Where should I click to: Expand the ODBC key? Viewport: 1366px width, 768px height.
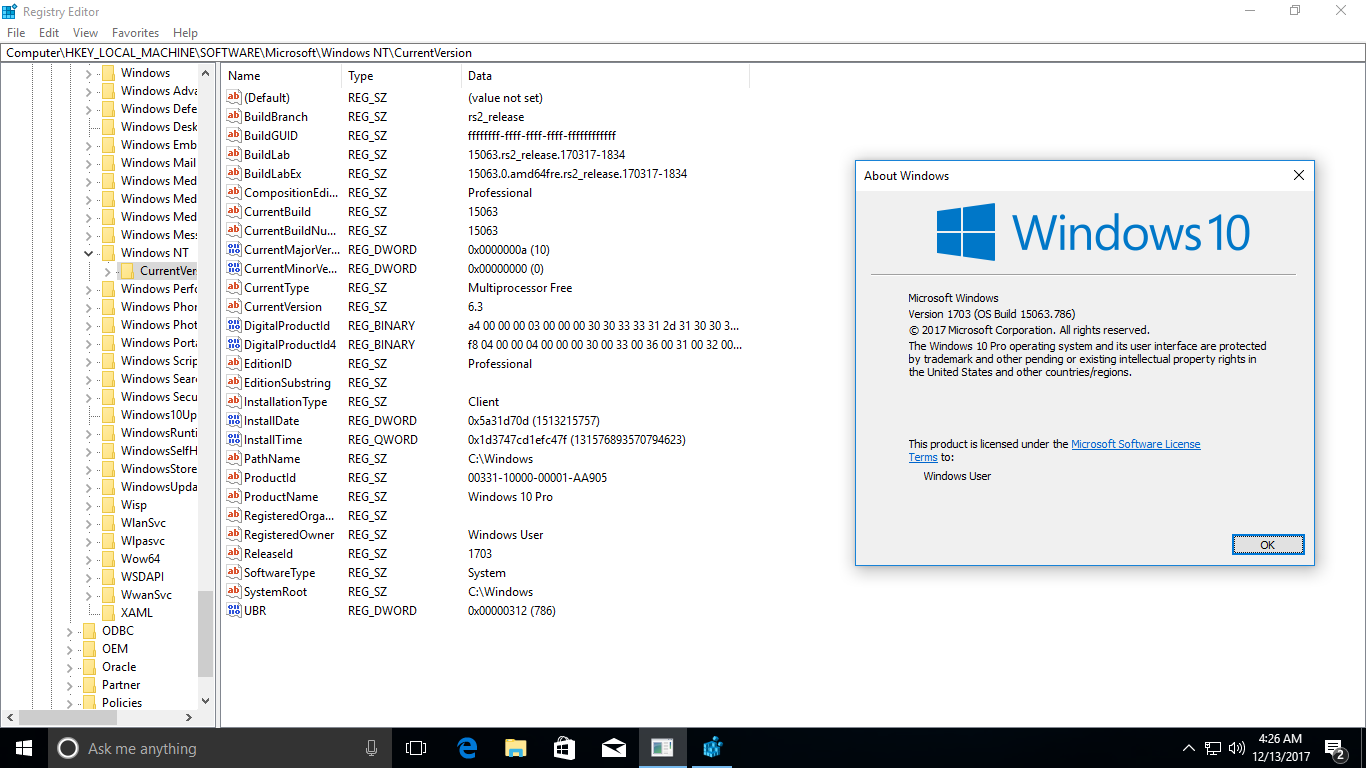[x=69, y=631]
